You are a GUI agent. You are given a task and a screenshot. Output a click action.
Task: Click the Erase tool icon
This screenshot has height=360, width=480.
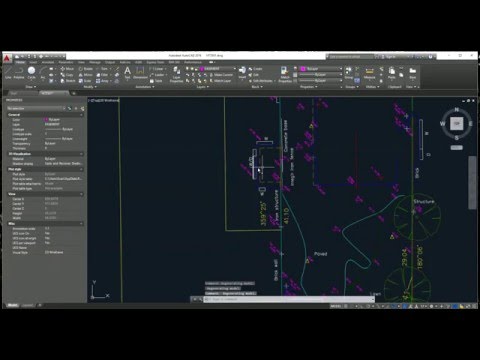(x=117, y=69)
